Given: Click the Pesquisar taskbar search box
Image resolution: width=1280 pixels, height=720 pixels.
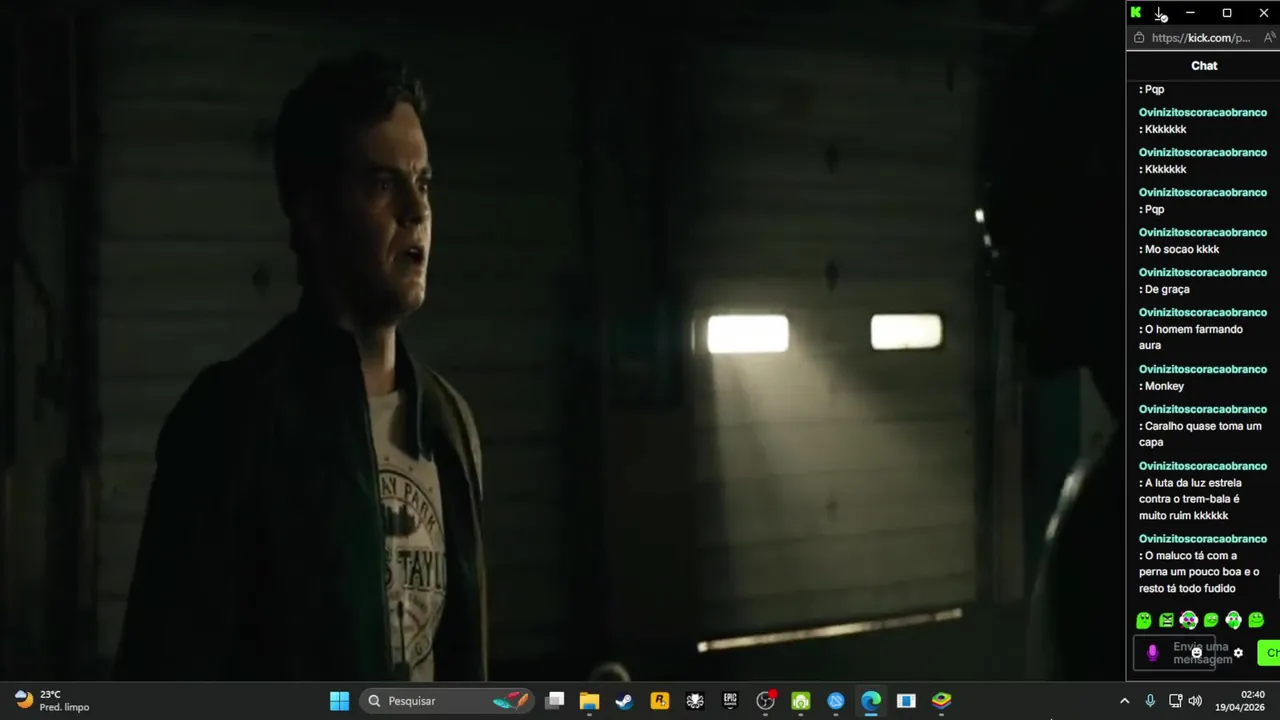Looking at the screenshot, I should [448, 701].
